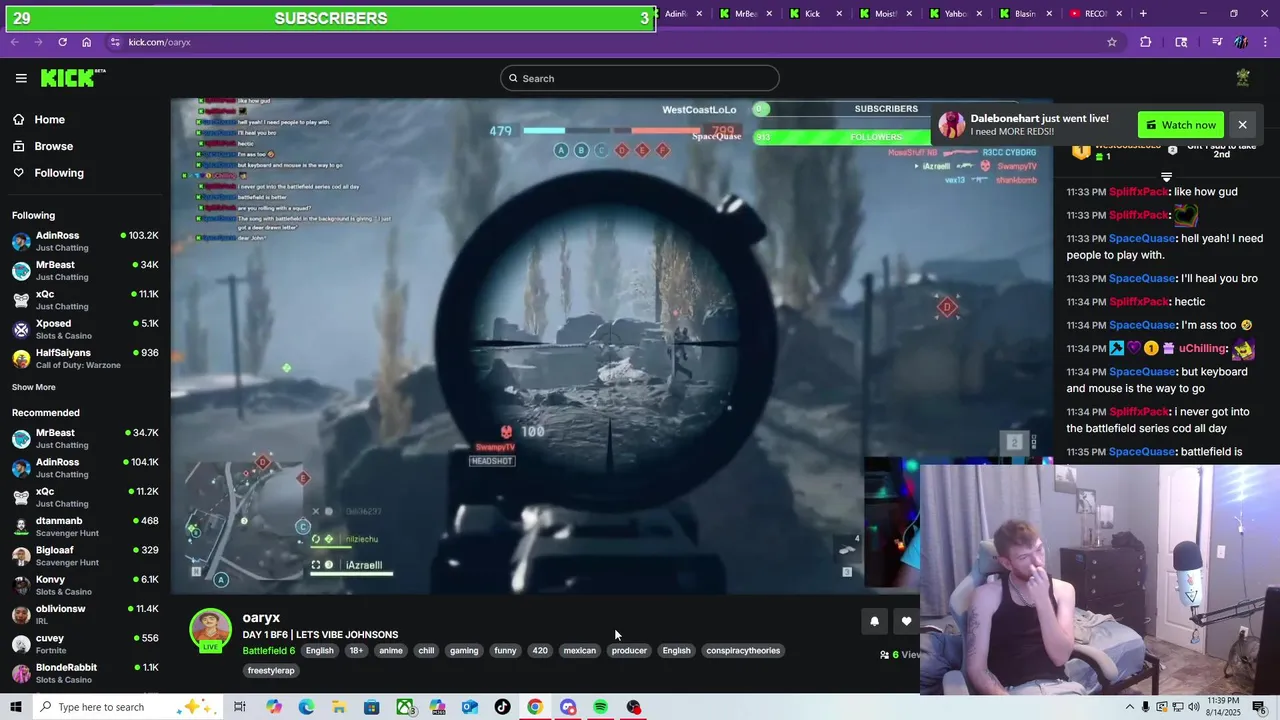Select the mexican tag
Image resolution: width=1280 pixels, height=720 pixels.
coord(580,651)
